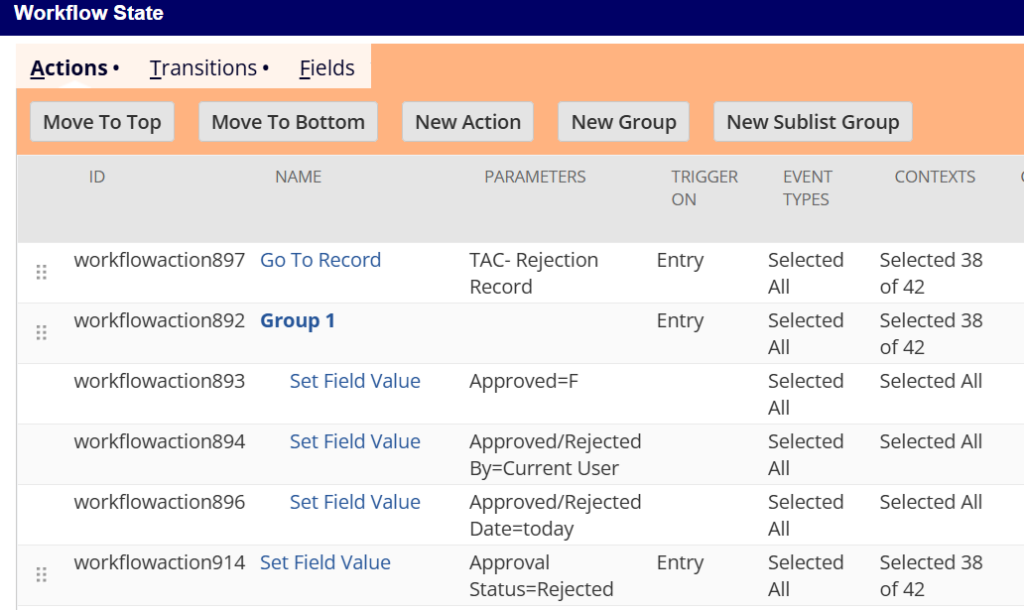Viewport: 1024px width, 610px height.
Task: Click Entry trigger for workflowaction914
Action: pos(680,563)
